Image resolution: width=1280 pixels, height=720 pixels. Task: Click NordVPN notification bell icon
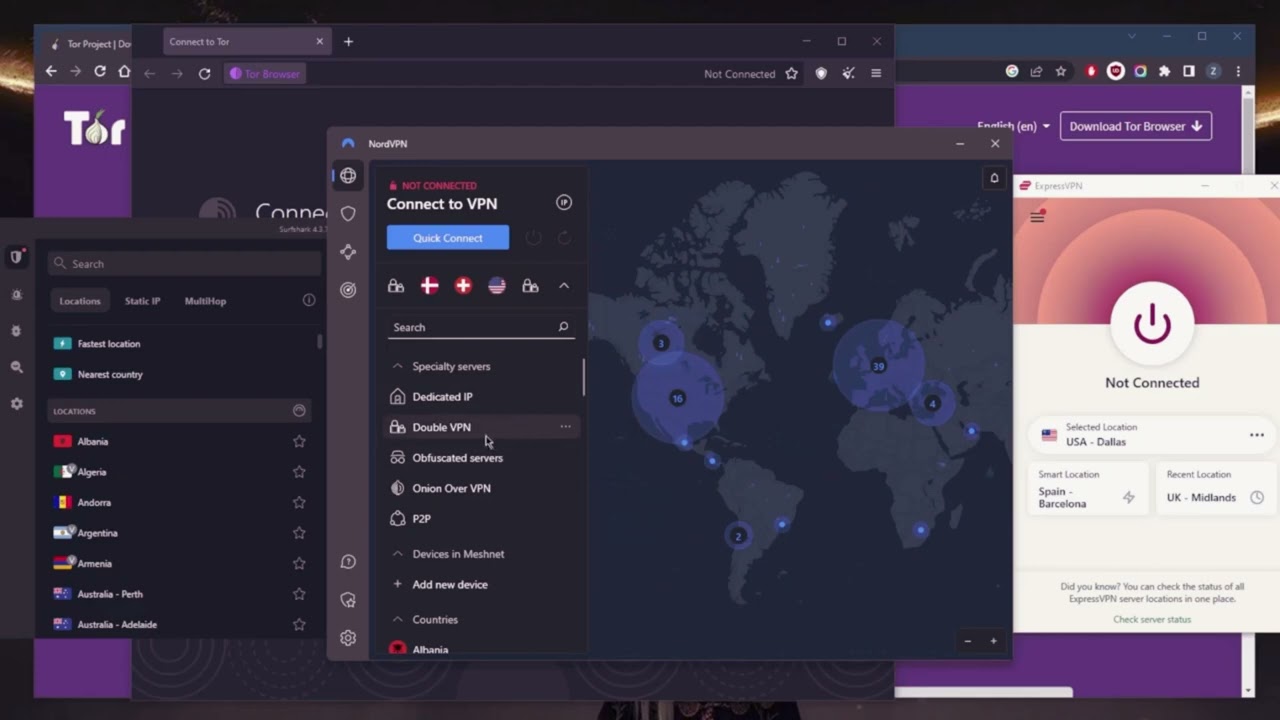[x=994, y=178]
